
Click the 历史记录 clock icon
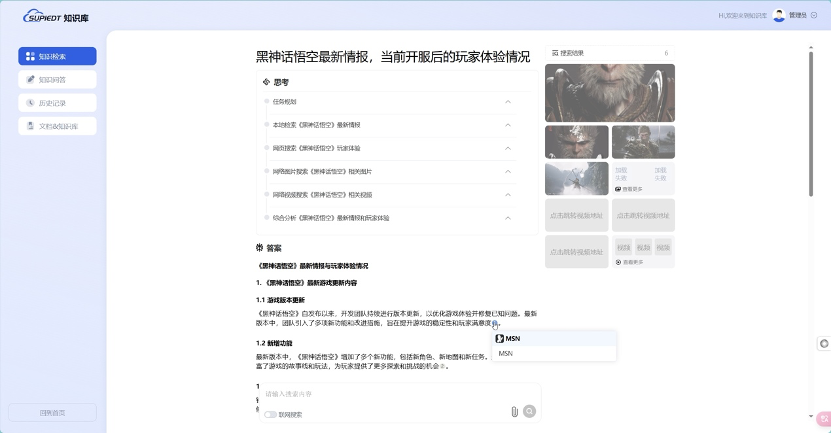30,103
